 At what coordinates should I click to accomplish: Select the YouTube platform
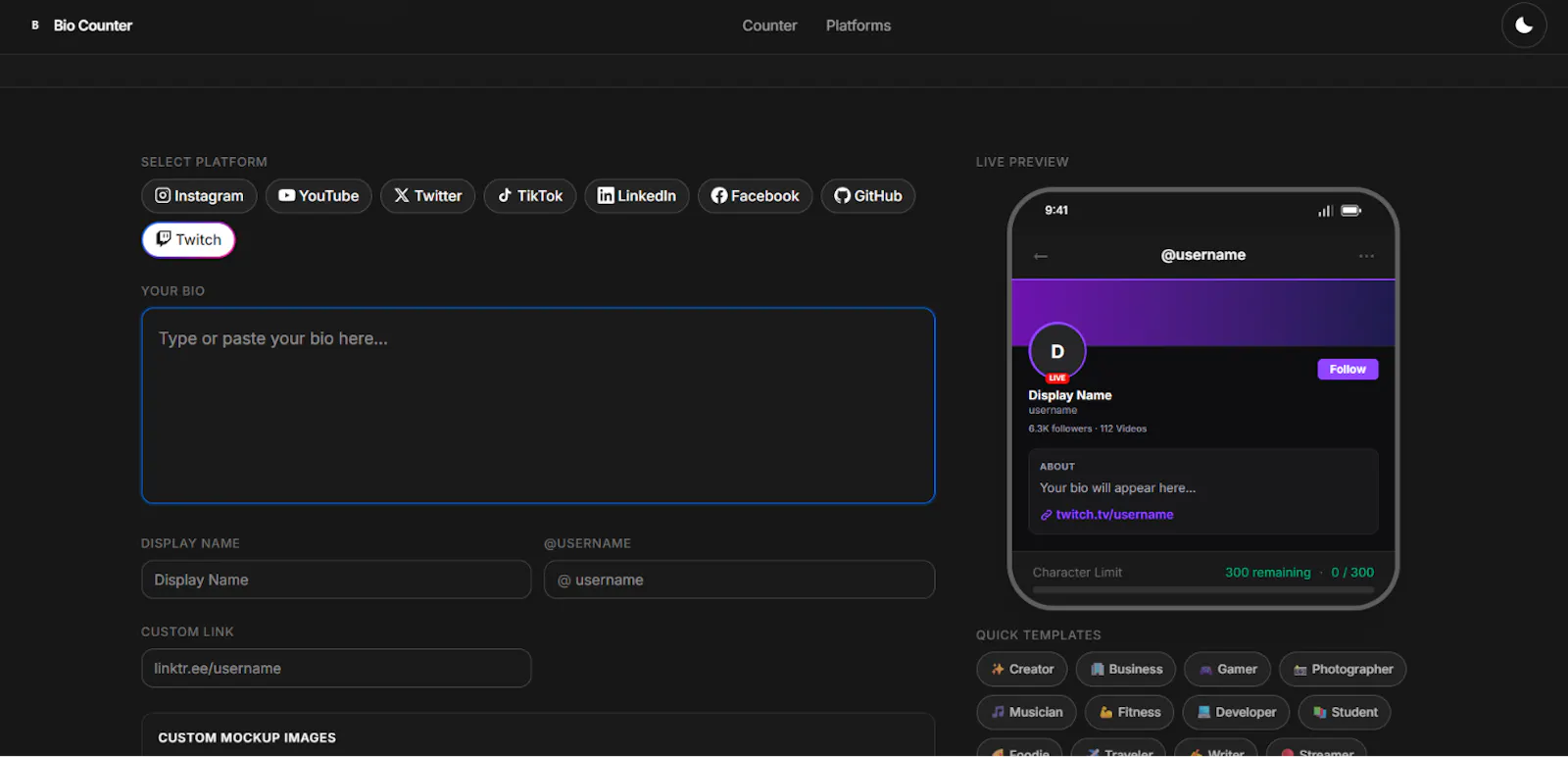318,196
